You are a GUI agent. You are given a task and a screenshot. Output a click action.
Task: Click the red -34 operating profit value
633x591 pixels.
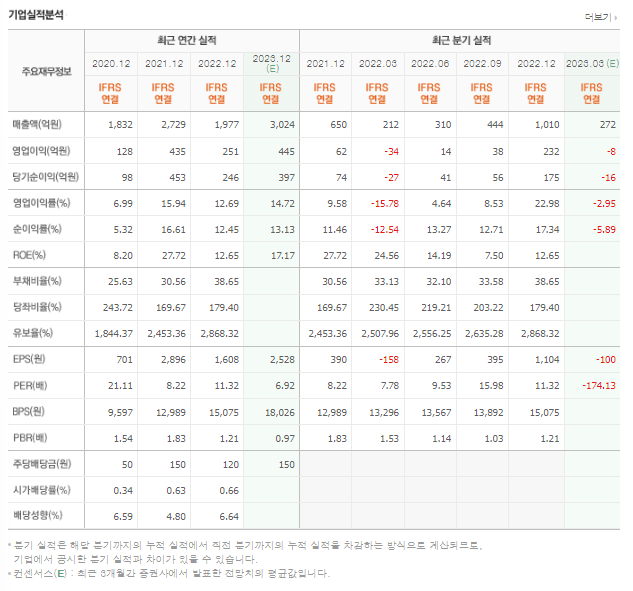tap(392, 151)
